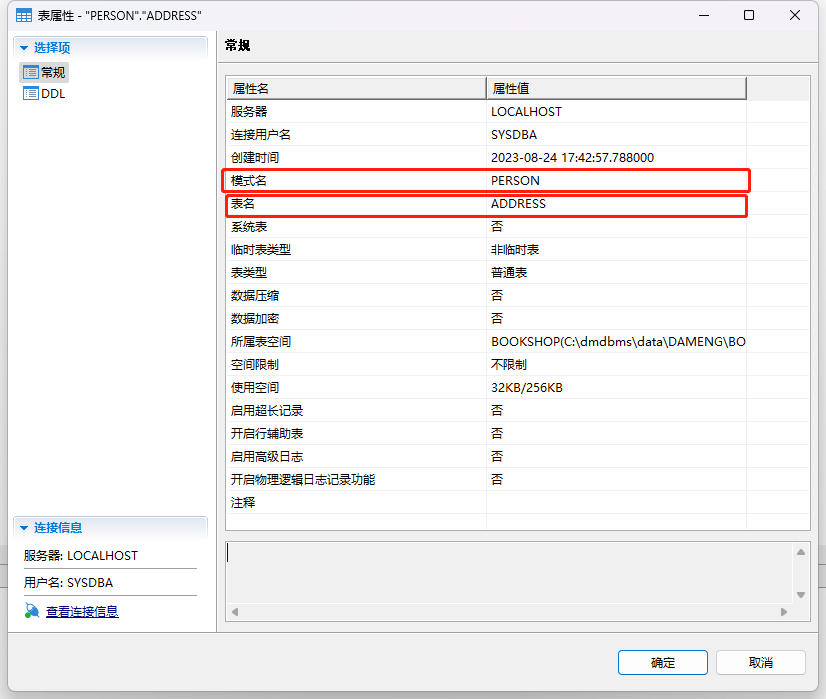Open the 查看连接信息 link
Image resolution: width=826 pixels, height=699 pixels.
[82, 611]
